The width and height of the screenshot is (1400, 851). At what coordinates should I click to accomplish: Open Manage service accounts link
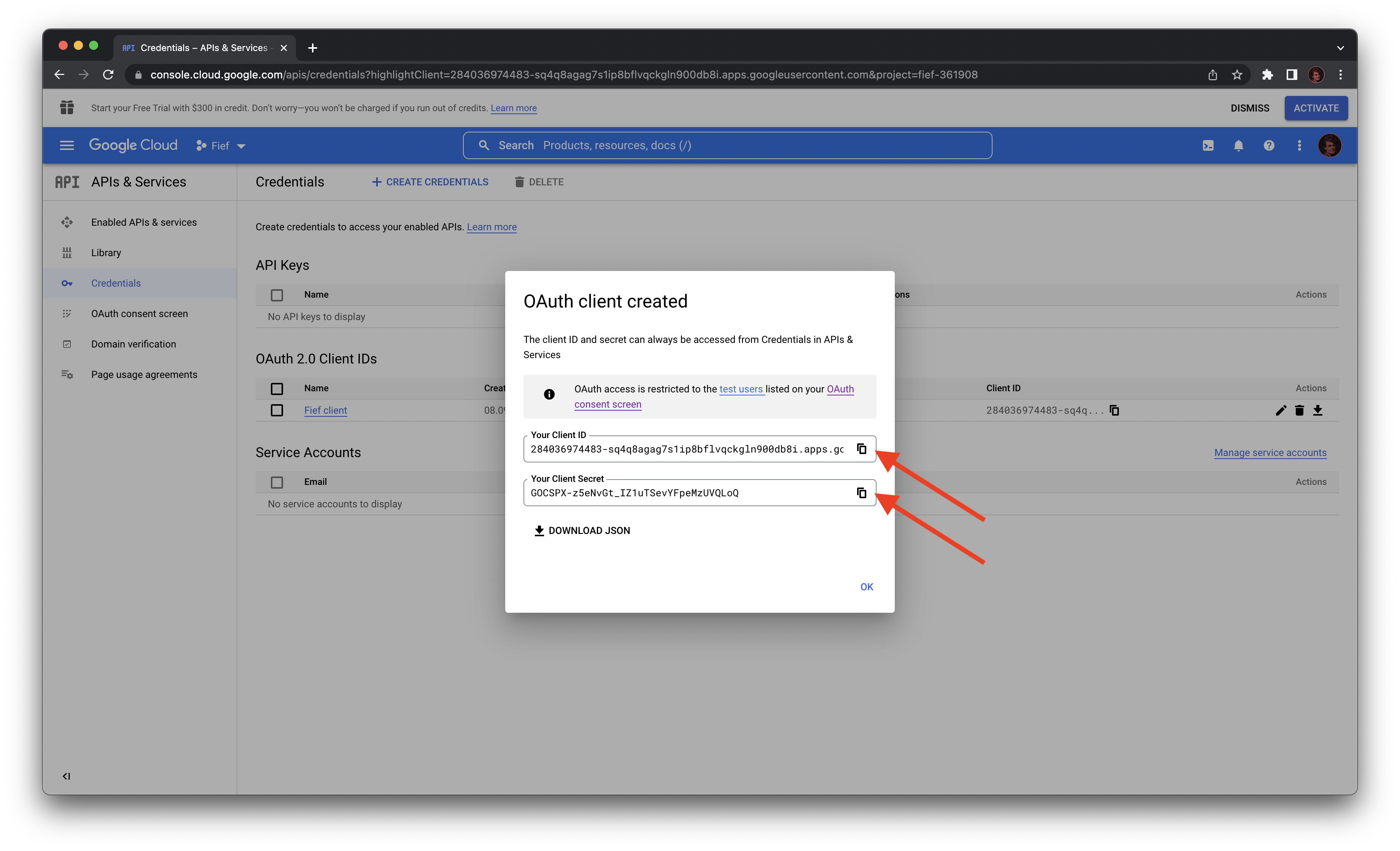tap(1270, 453)
